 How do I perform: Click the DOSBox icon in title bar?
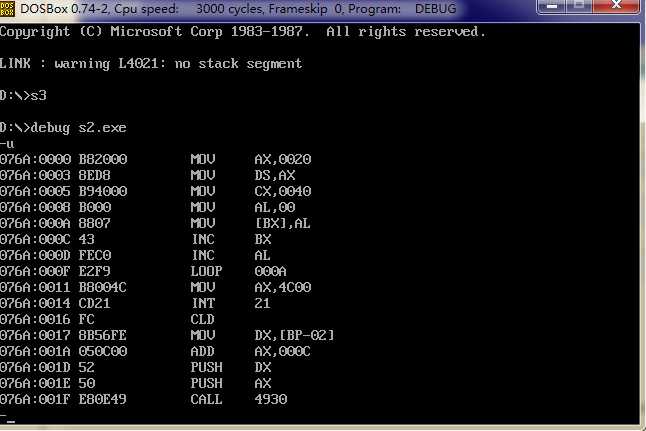coord(7,8)
